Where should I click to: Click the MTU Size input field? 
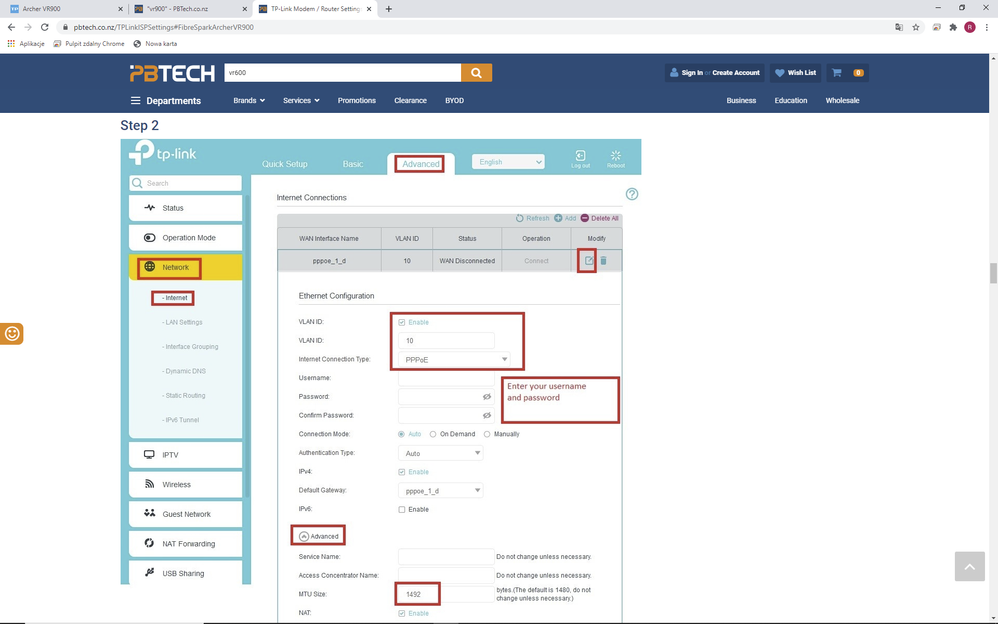point(430,594)
